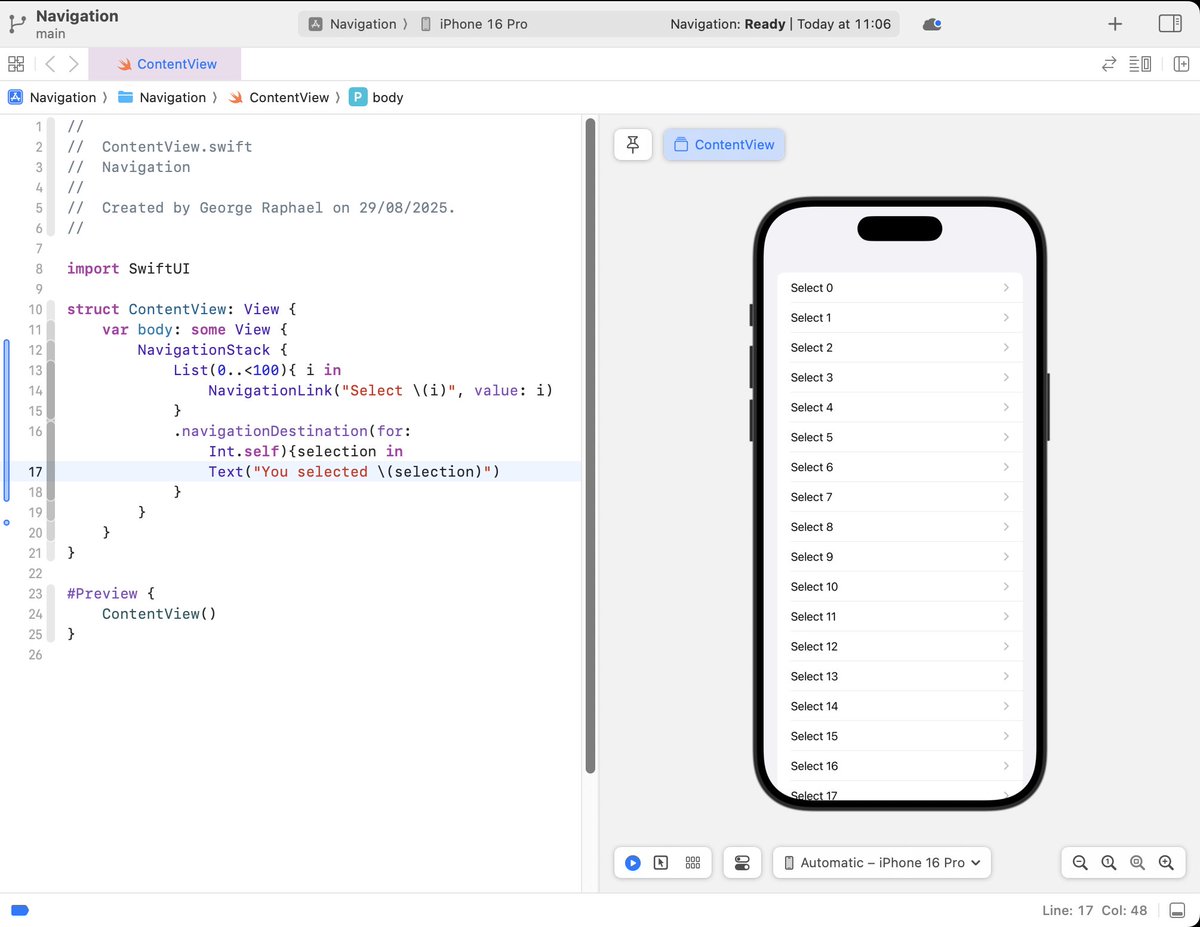Viewport: 1200px width, 927px height.
Task: Navigate back using the left chevron
Action: 49,63
